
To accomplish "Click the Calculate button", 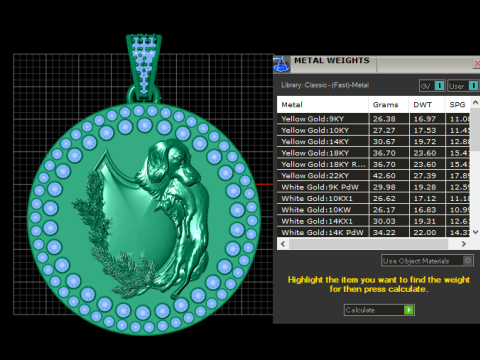I will point(379,310).
